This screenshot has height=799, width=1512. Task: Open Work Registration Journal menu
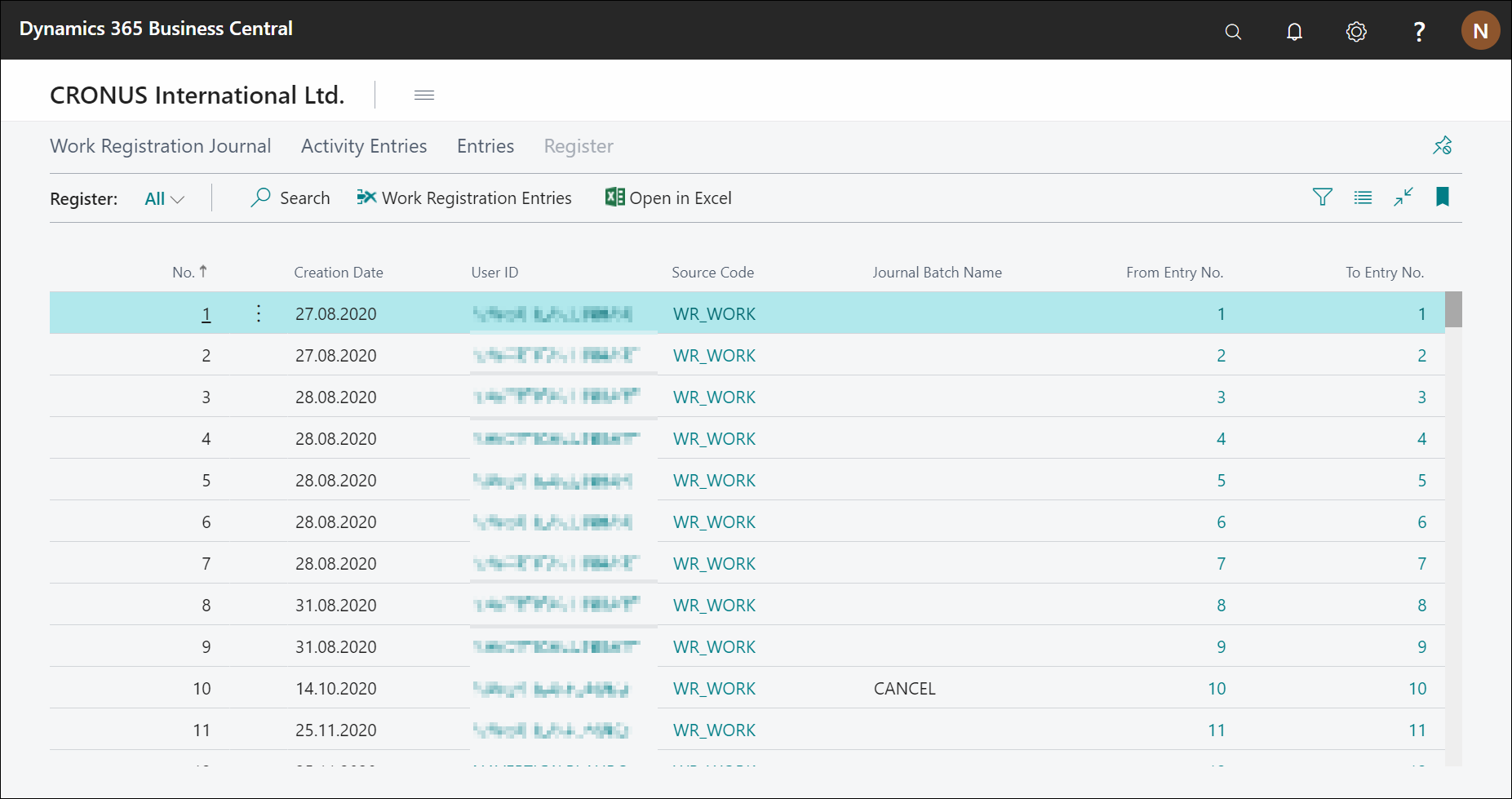click(161, 146)
